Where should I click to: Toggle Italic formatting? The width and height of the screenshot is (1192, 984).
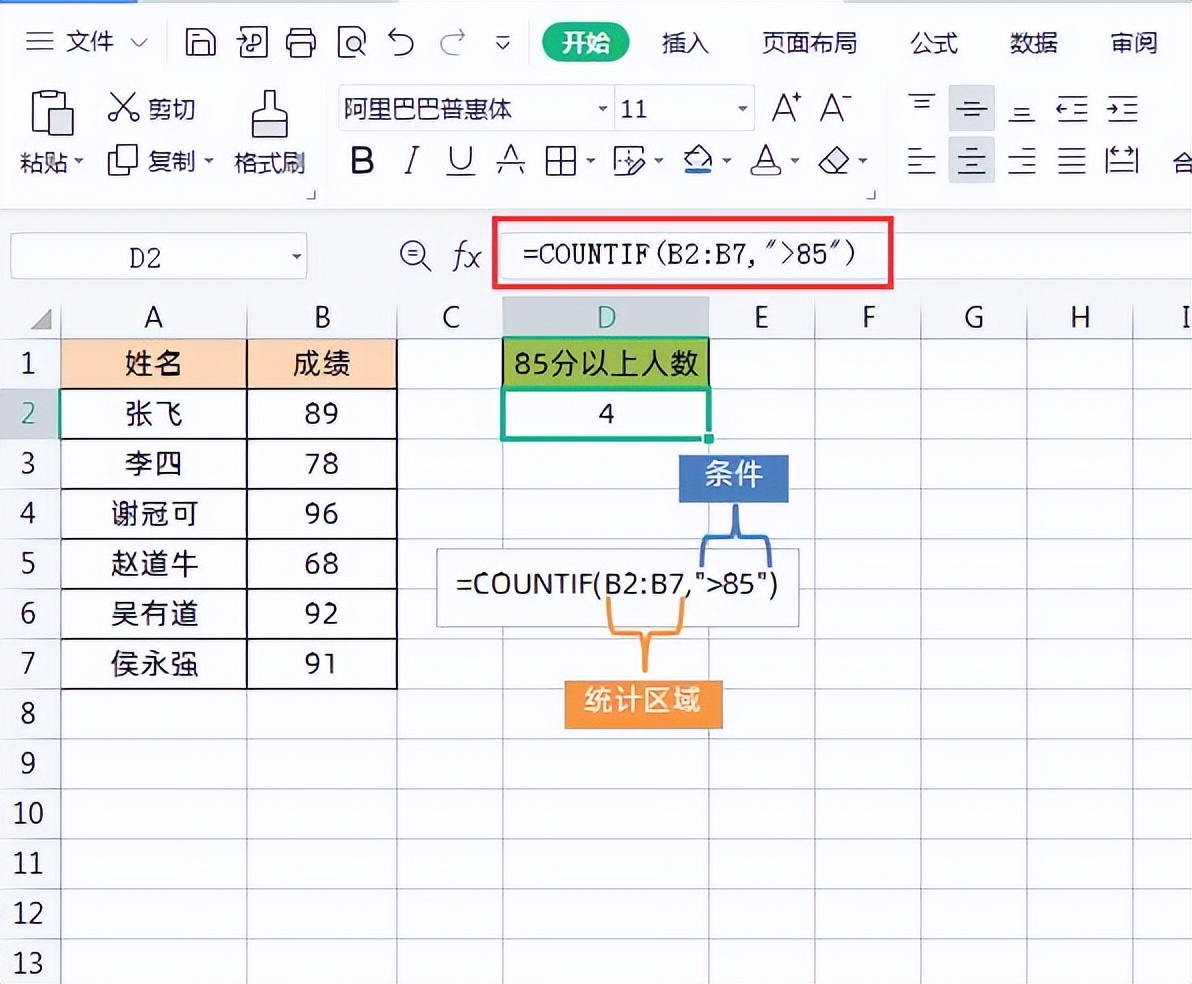(411, 160)
